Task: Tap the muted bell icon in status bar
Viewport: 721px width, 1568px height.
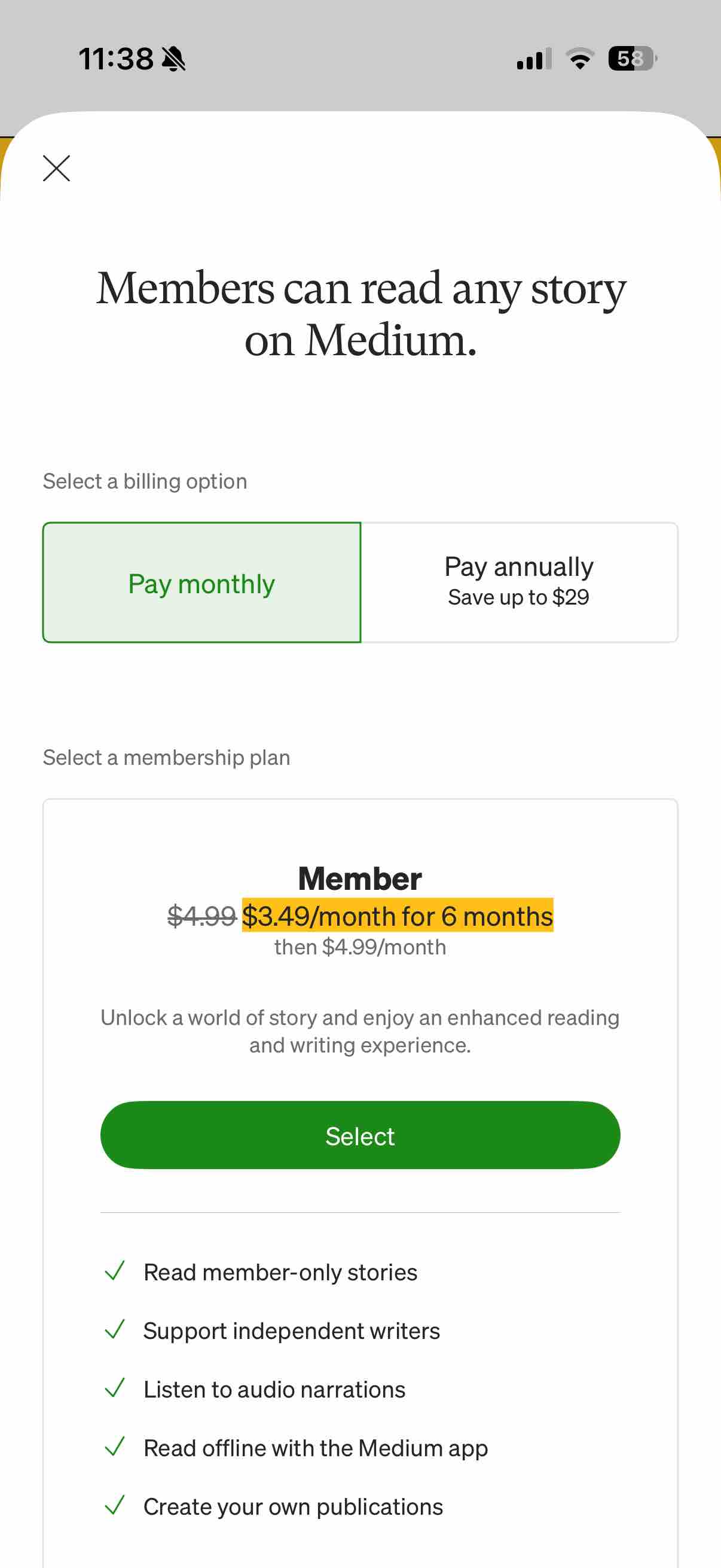Action: tap(174, 59)
